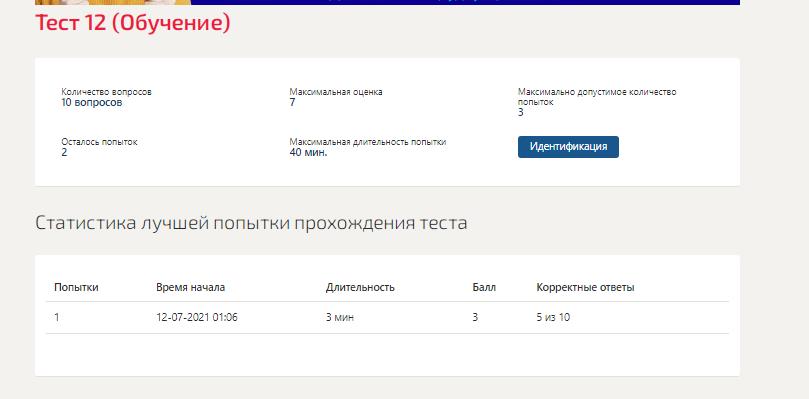The image size is (809, 399).
Task: Click attempt number 1 in table row
Action: tap(57, 317)
